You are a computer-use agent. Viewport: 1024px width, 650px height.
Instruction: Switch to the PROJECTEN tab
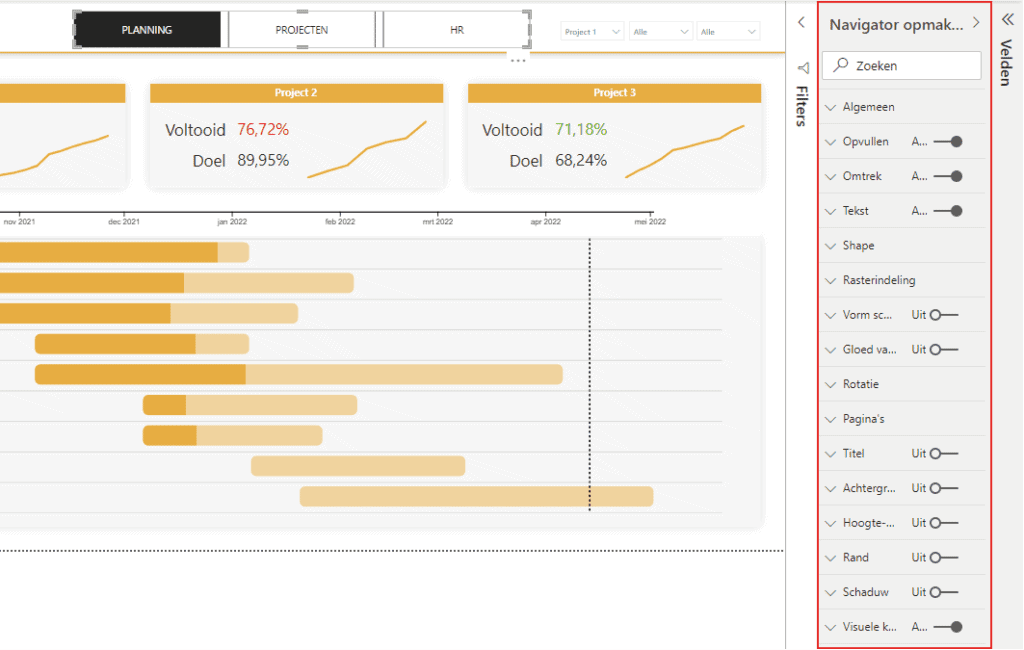[301, 30]
